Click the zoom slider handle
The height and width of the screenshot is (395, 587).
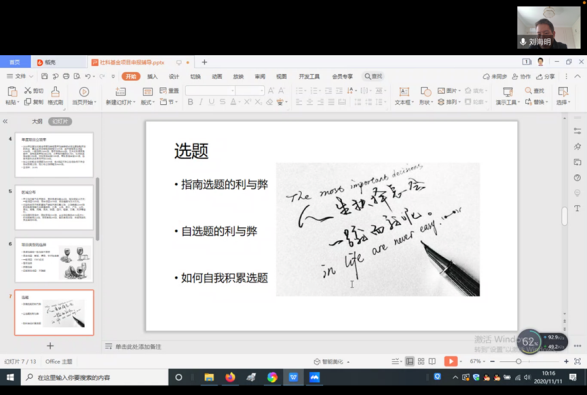click(518, 361)
